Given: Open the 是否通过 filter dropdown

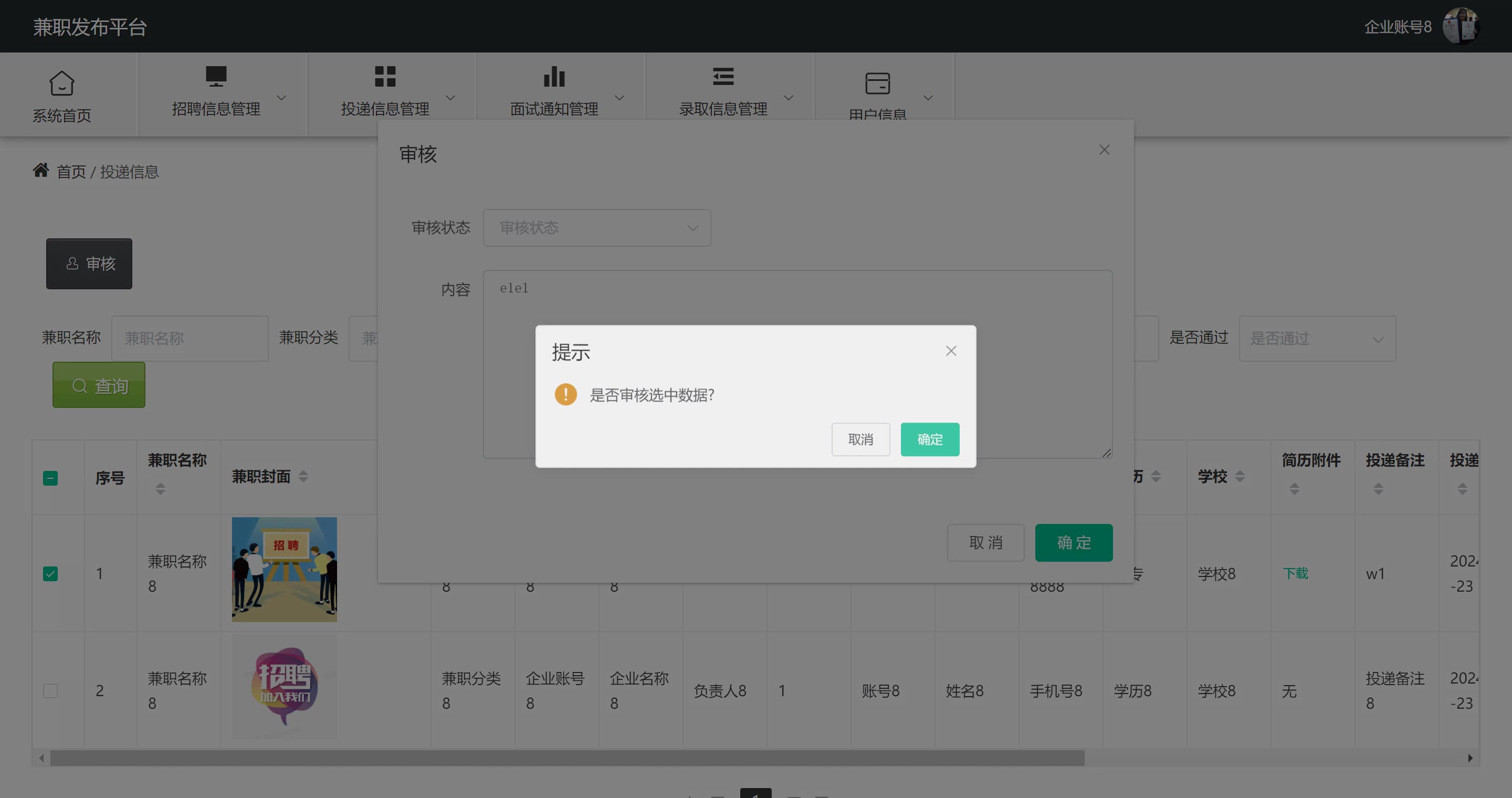Looking at the screenshot, I should (x=1317, y=339).
